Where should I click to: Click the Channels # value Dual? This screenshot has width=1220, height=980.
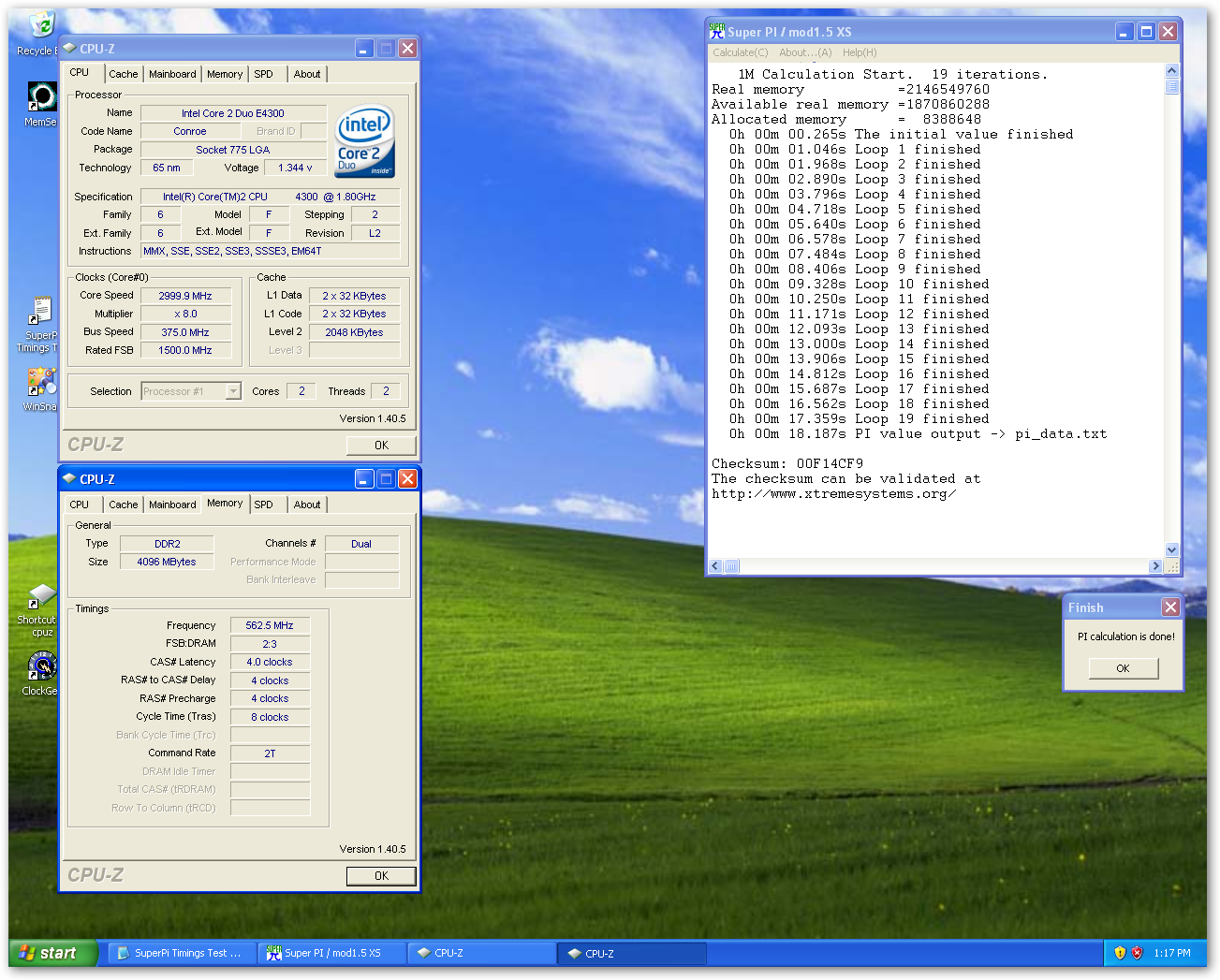pyautogui.click(x=361, y=544)
